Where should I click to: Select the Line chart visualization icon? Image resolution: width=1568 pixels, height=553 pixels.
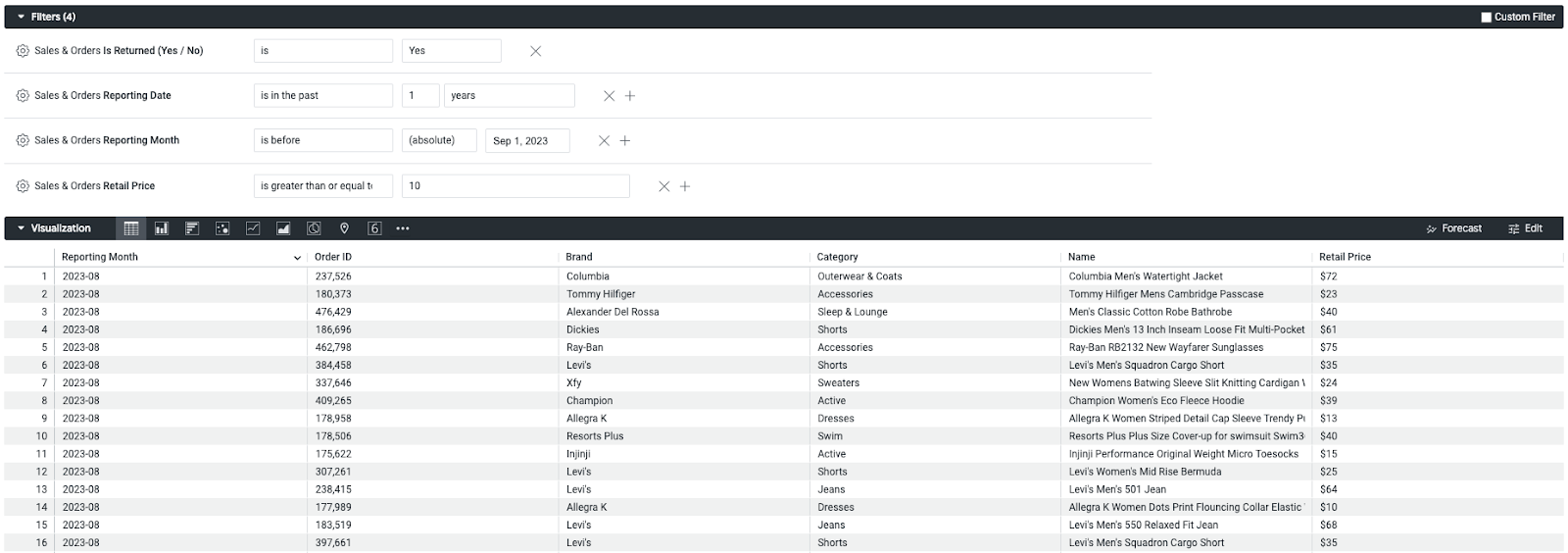(253, 228)
